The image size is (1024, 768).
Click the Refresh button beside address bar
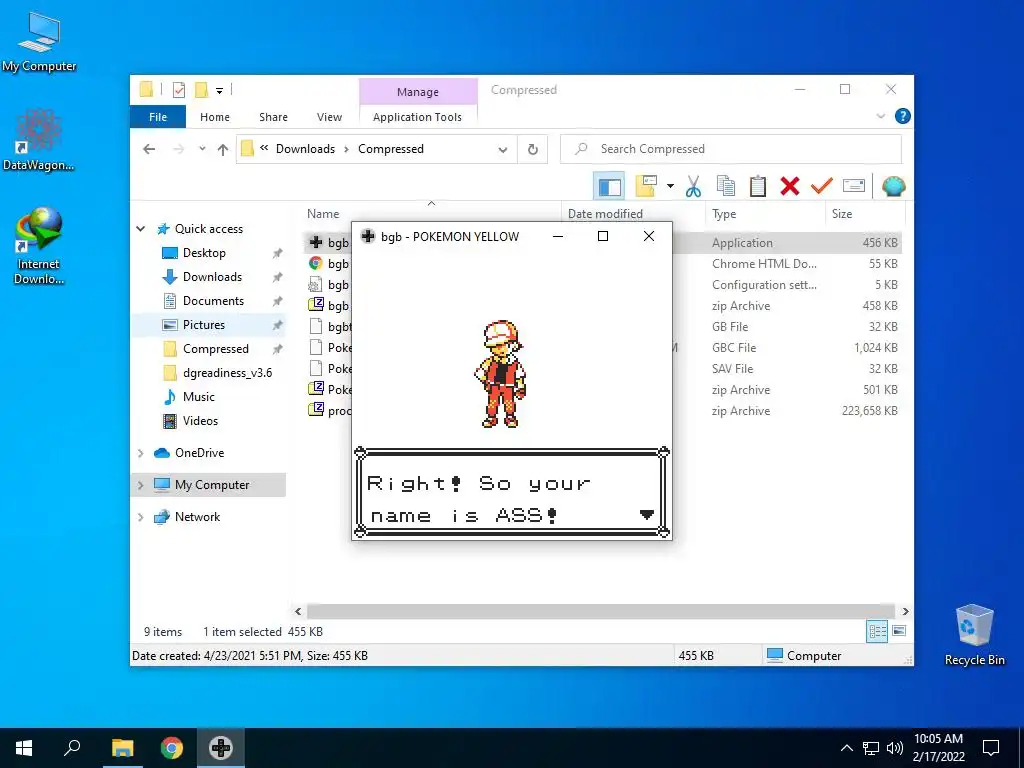[x=533, y=150]
